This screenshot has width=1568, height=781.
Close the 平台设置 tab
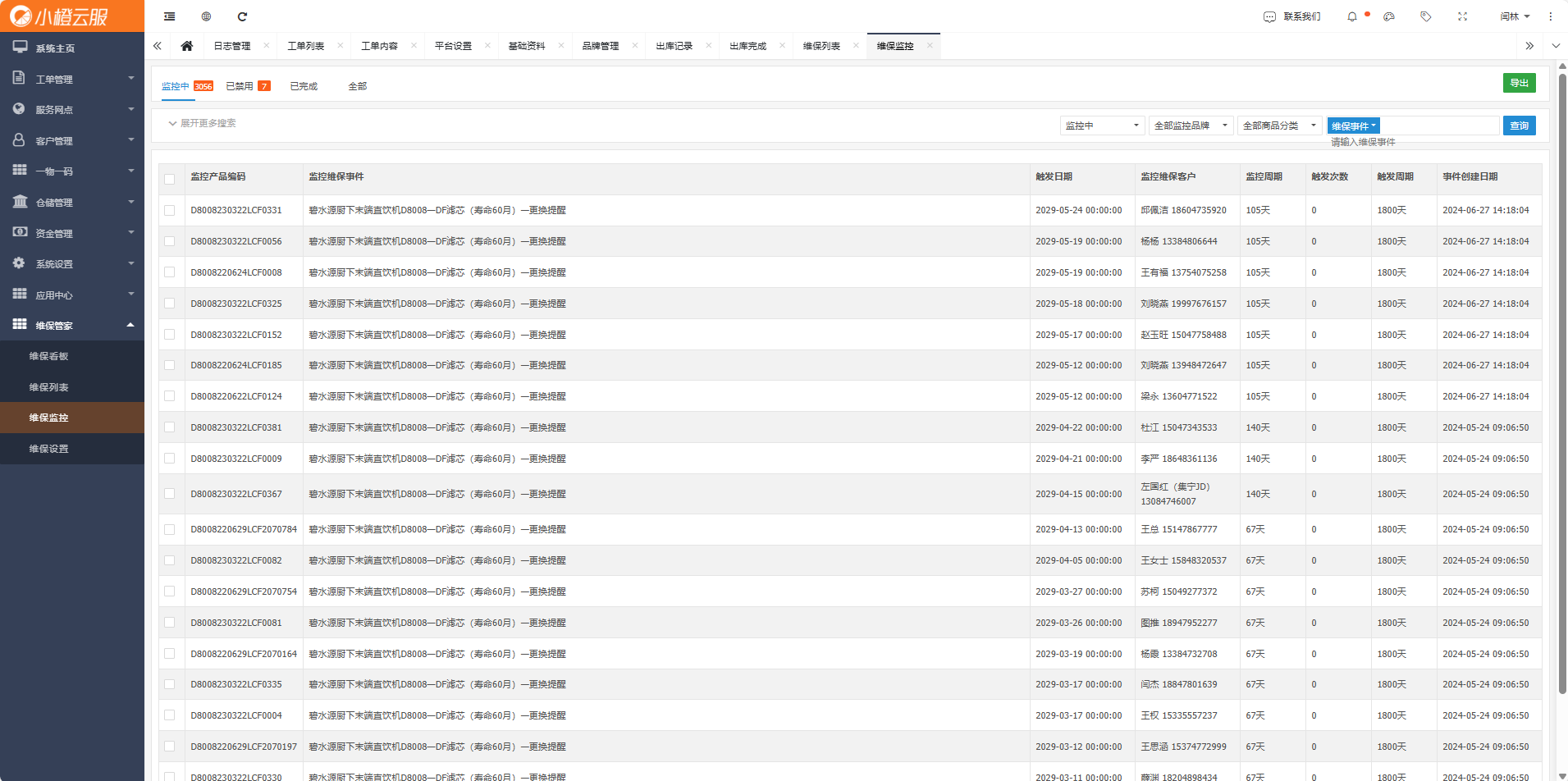click(x=487, y=45)
